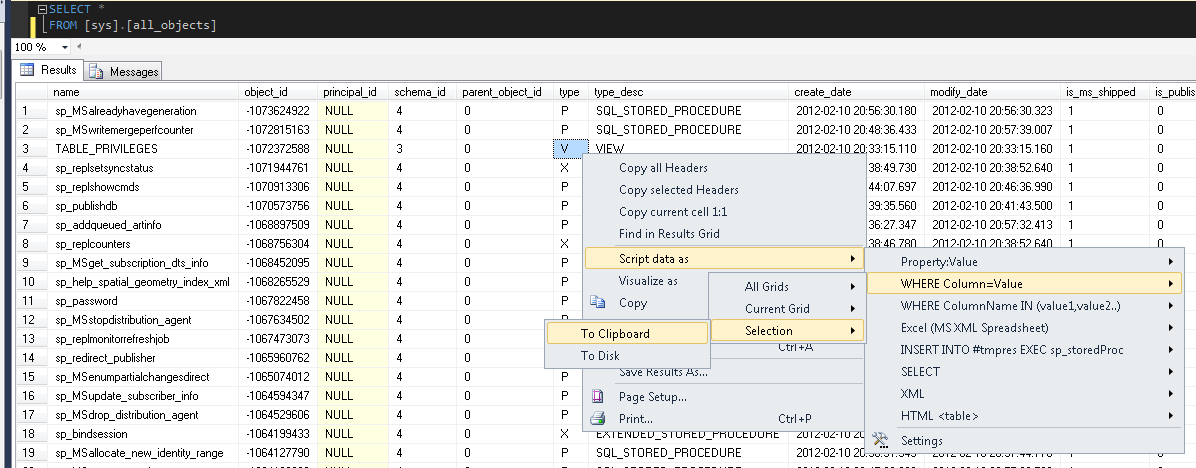1196x468 pixels.
Task: Click the Messages tab icon
Action: coord(96,72)
